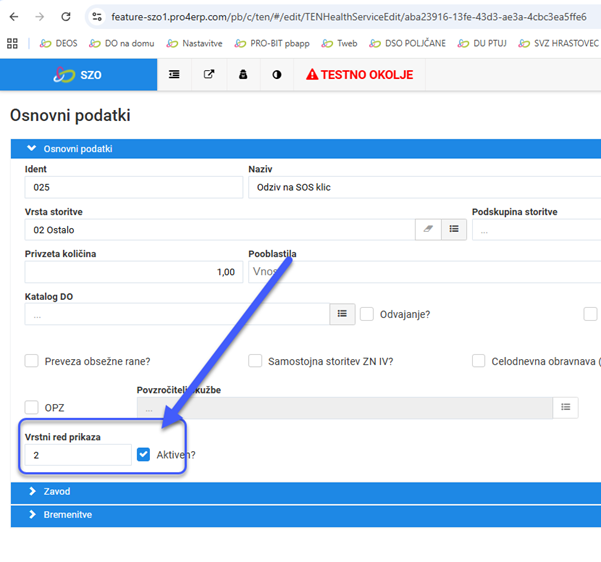
Task: Click the Osnovni podatki page heading
Action: point(70,115)
